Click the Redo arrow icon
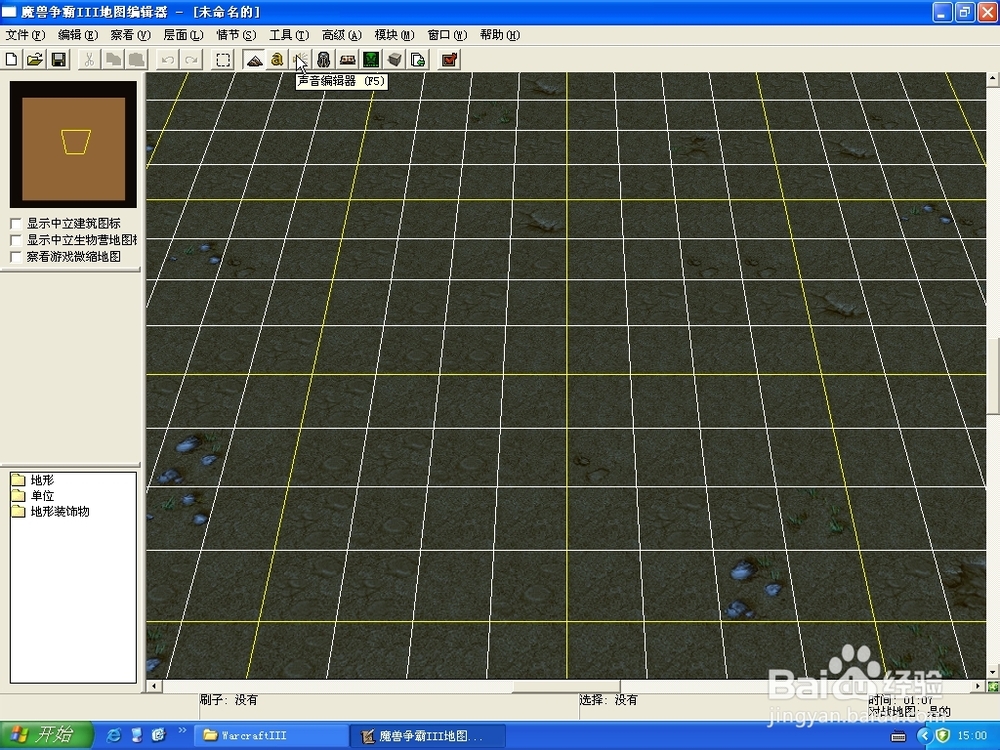 (x=191, y=60)
